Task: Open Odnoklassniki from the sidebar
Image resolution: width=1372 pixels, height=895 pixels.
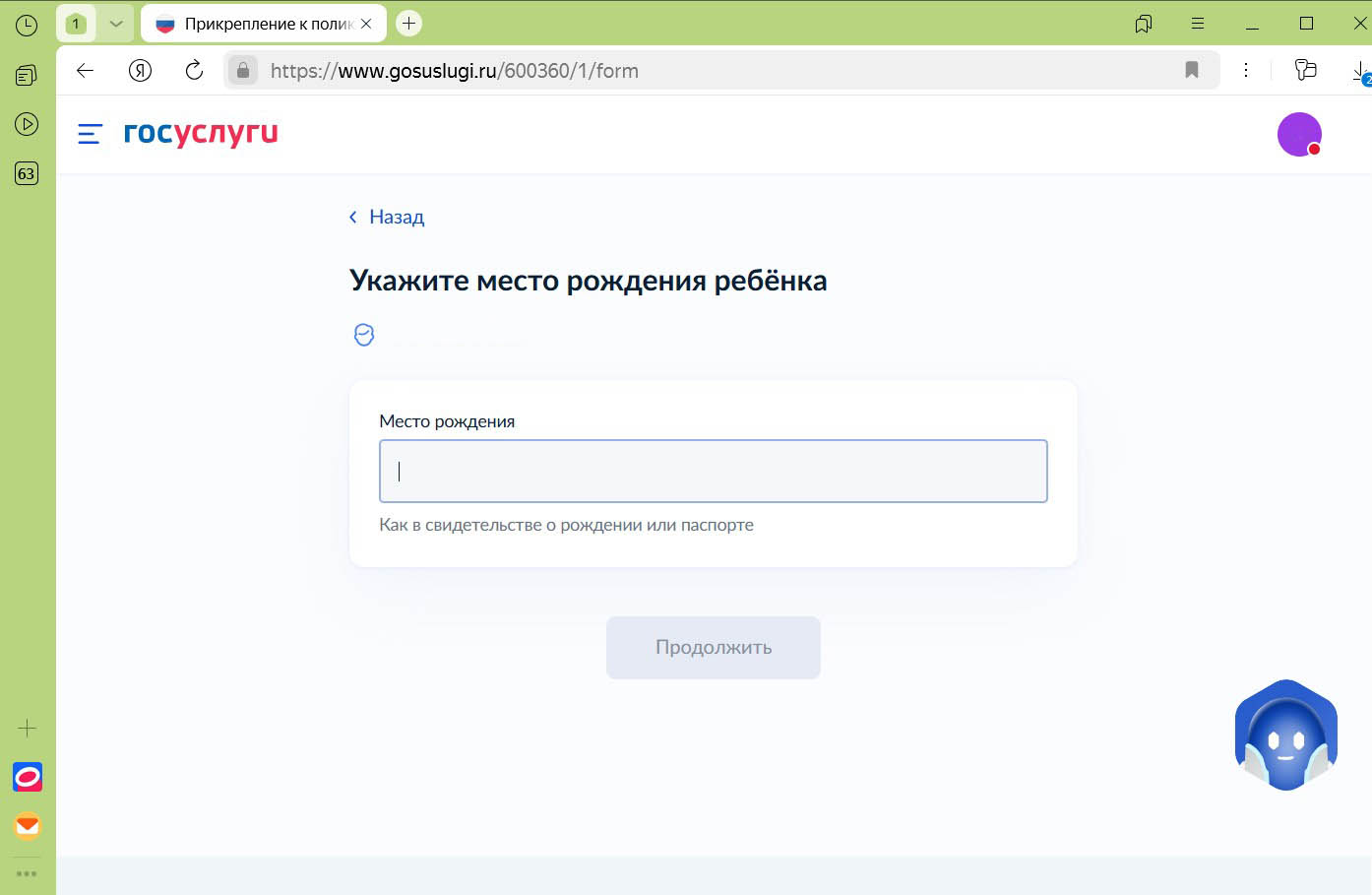Action: (x=27, y=777)
